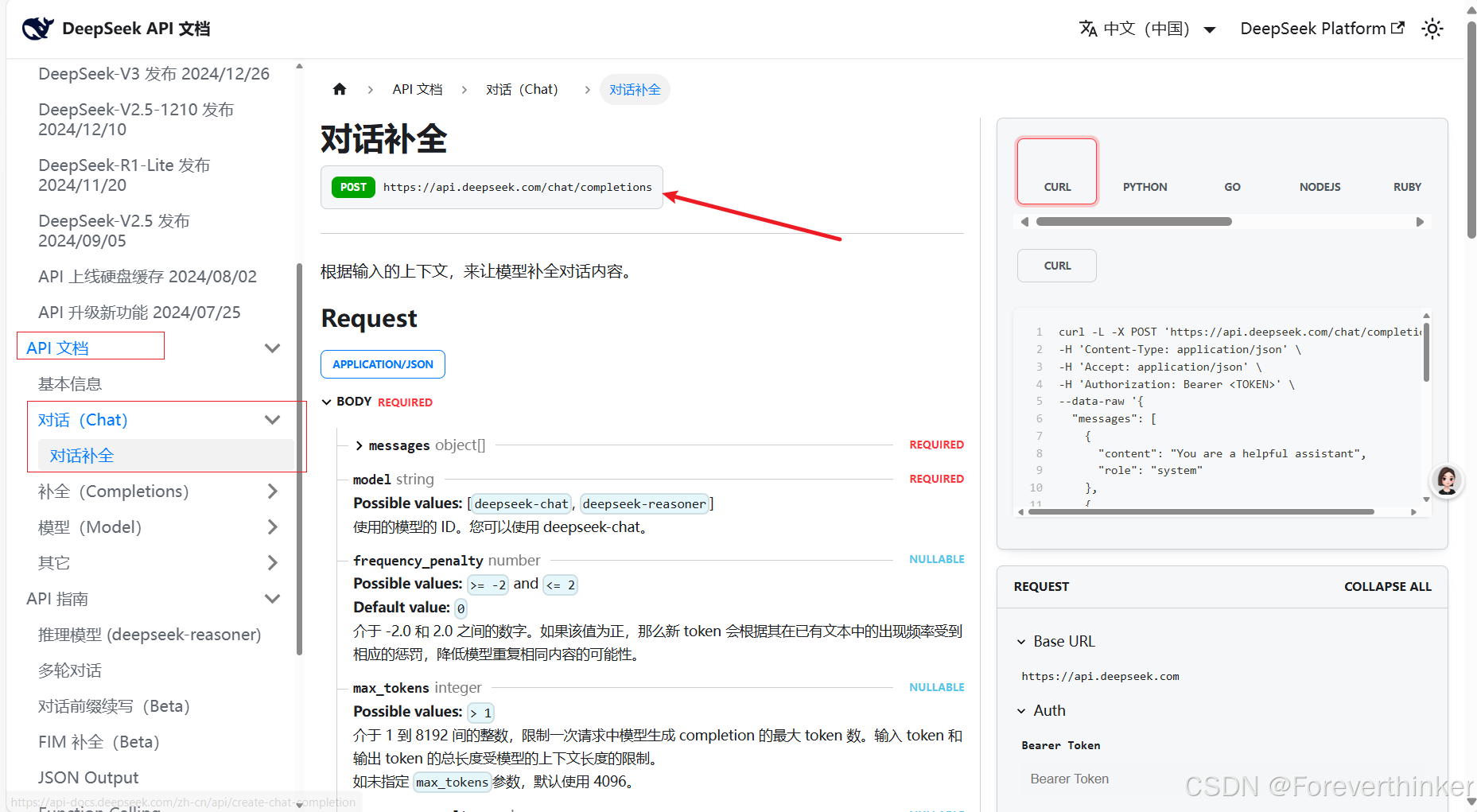Click the POST endpoint URL box
The height and width of the screenshot is (812, 1477).
(x=492, y=187)
